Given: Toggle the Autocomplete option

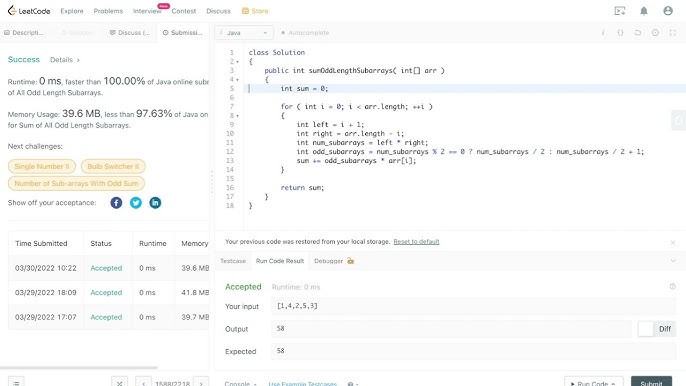Looking at the screenshot, I should pos(305,33).
